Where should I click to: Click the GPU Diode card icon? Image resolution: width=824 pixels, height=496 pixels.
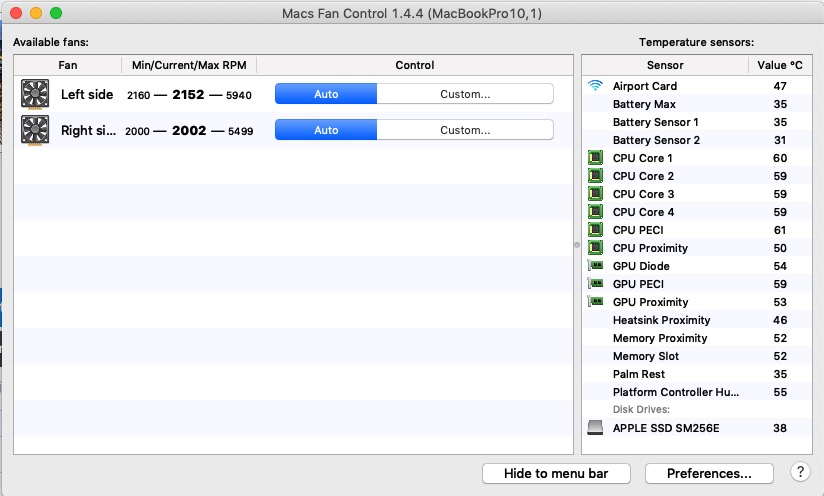click(595, 265)
